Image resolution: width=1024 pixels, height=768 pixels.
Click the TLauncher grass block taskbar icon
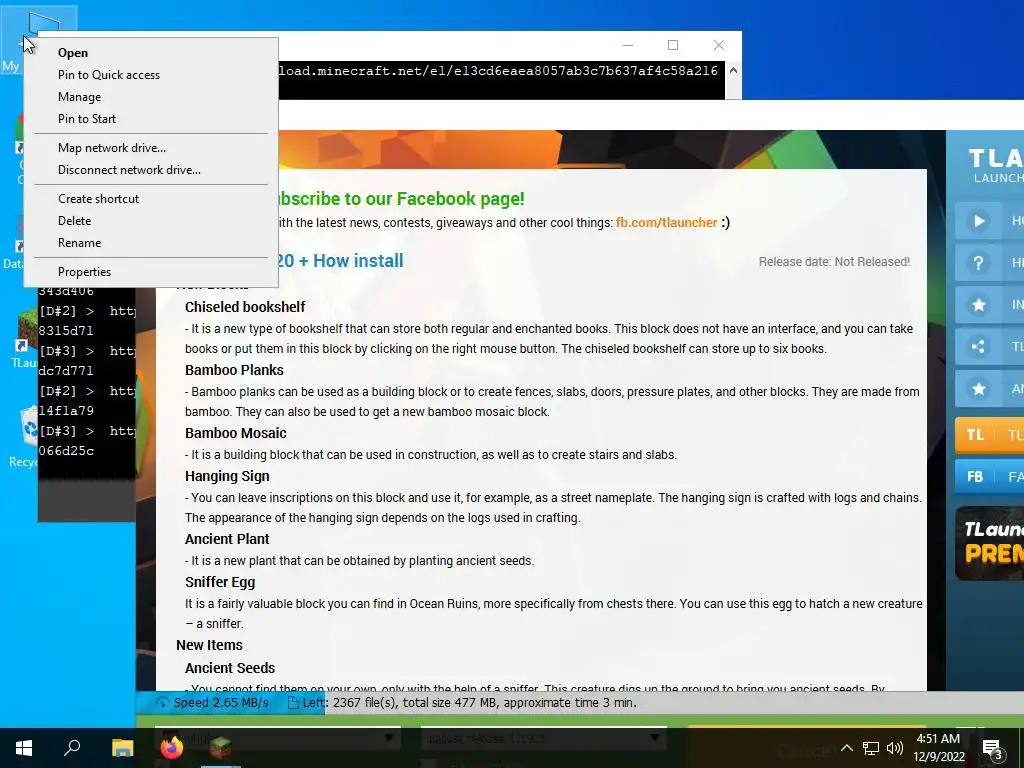coord(221,748)
